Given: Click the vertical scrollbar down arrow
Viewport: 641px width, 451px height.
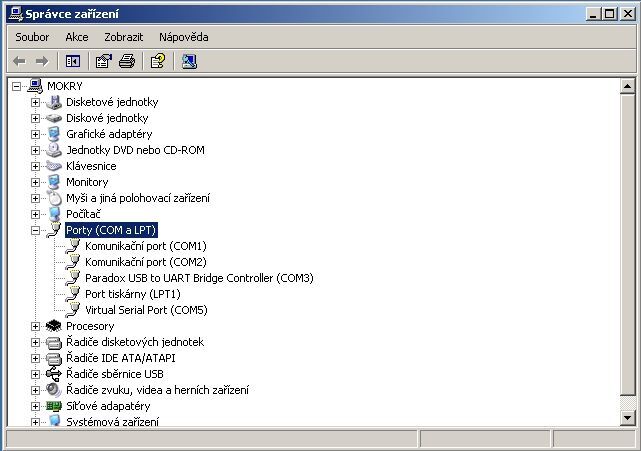Looking at the screenshot, I should pyautogui.click(x=627, y=417).
